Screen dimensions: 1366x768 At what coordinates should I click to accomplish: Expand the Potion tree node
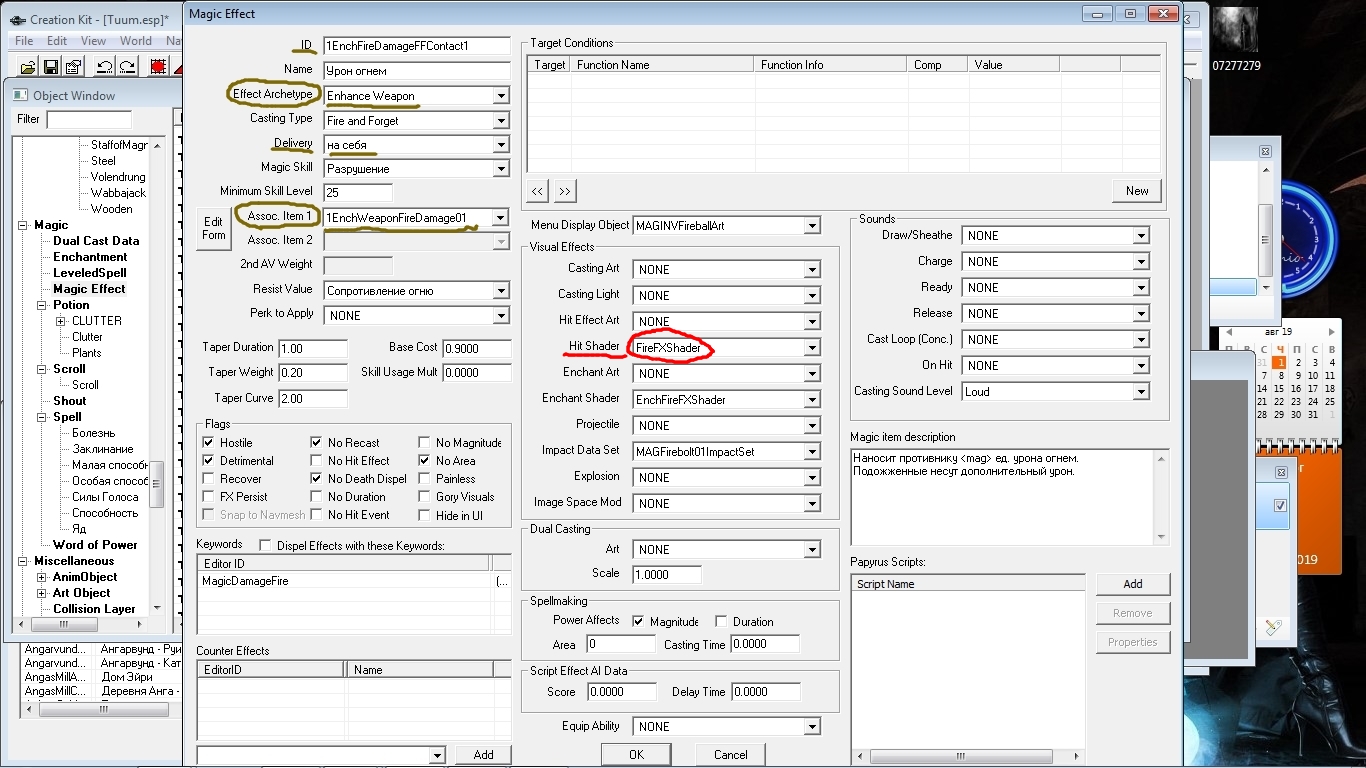click(43, 305)
